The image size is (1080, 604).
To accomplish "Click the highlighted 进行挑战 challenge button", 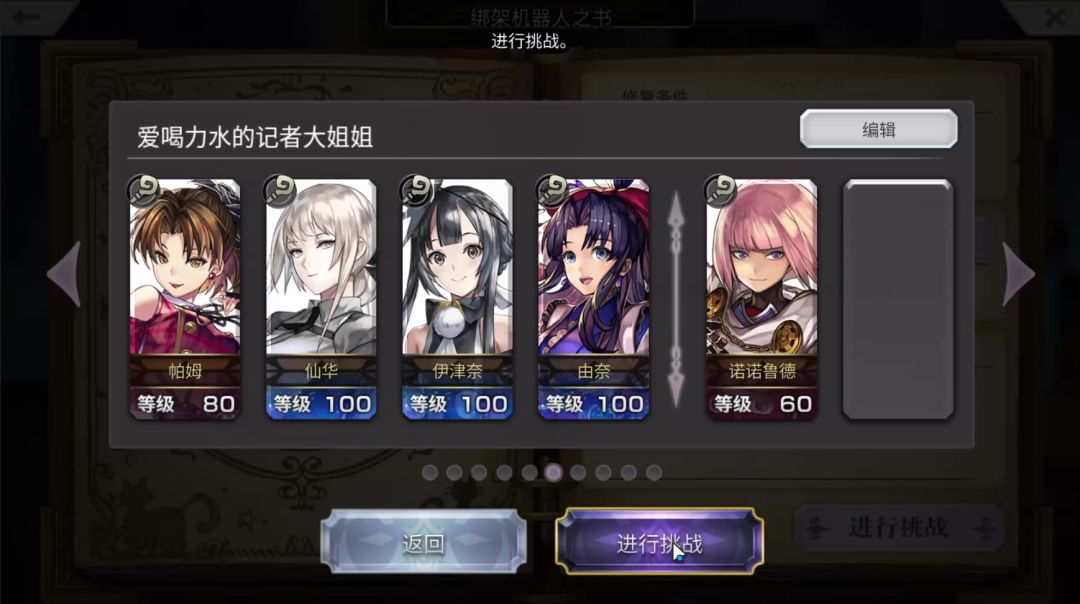I will pyautogui.click(x=659, y=542).
